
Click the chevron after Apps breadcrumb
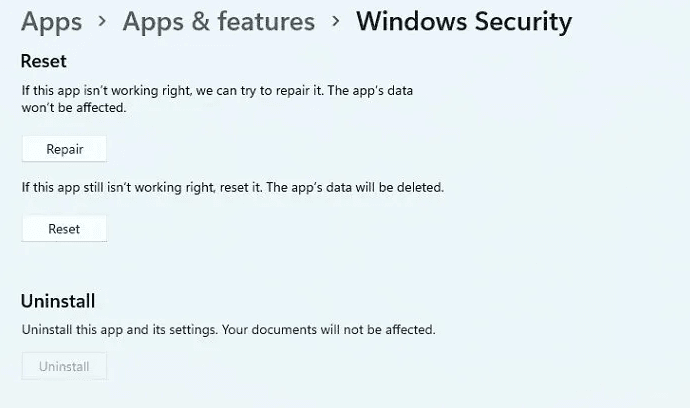coord(102,20)
